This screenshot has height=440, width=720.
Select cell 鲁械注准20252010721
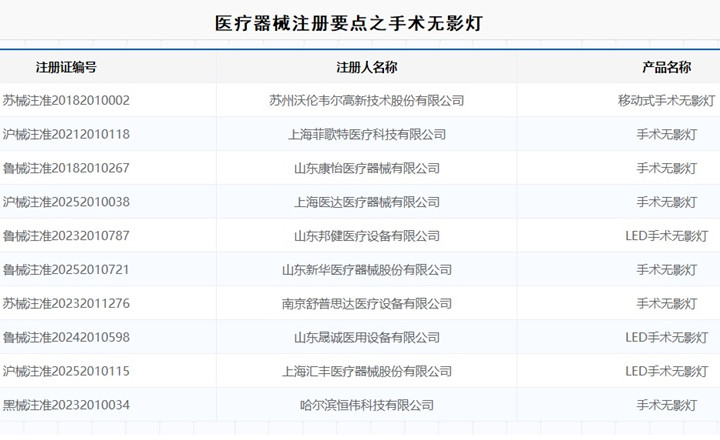coord(66,270)
